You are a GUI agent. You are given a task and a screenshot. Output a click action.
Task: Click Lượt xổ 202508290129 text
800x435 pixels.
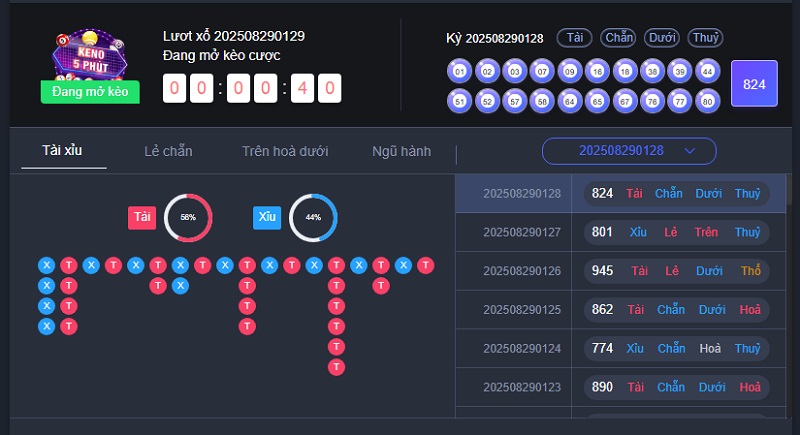coord(234,36)
